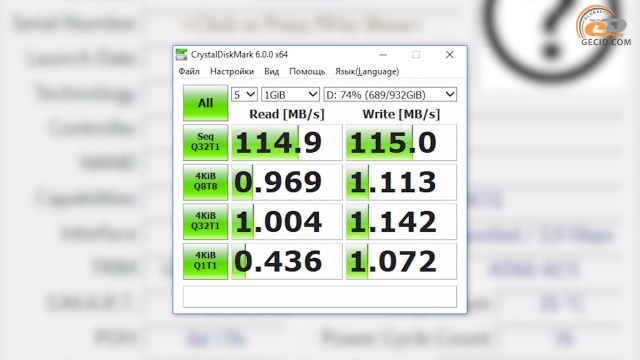
Task: Run all benchmarks with the All button
Action: pyautogui.click(x=205, y=103)
